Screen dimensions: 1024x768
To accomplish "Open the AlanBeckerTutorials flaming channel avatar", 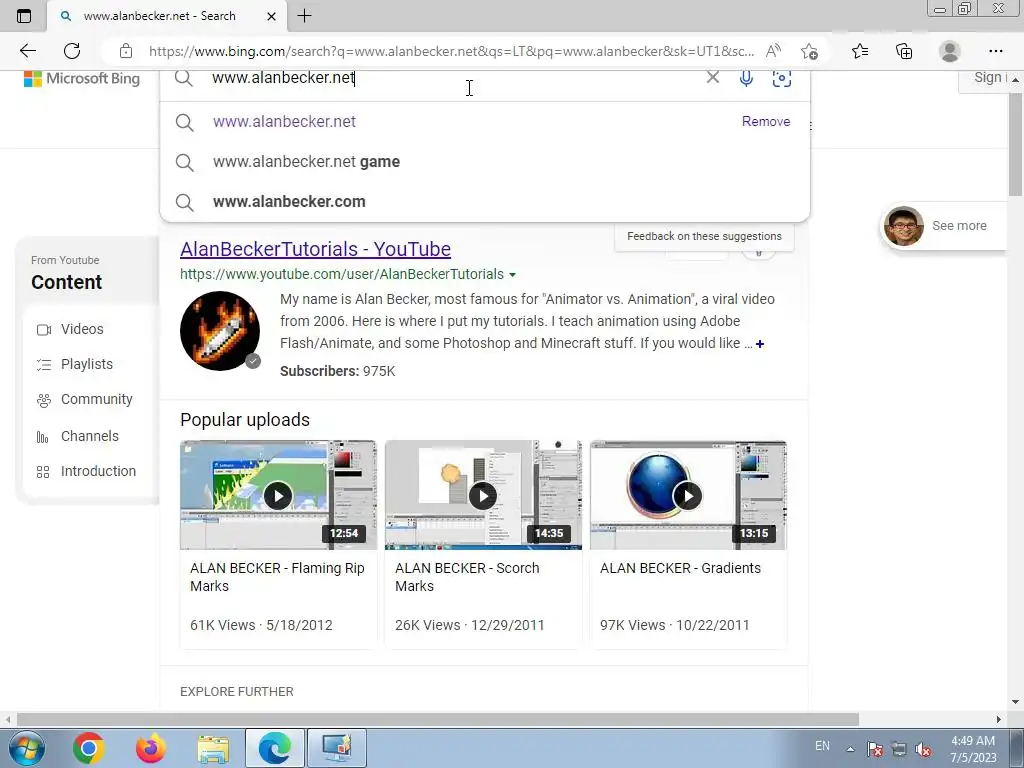I will click(220, 330).
